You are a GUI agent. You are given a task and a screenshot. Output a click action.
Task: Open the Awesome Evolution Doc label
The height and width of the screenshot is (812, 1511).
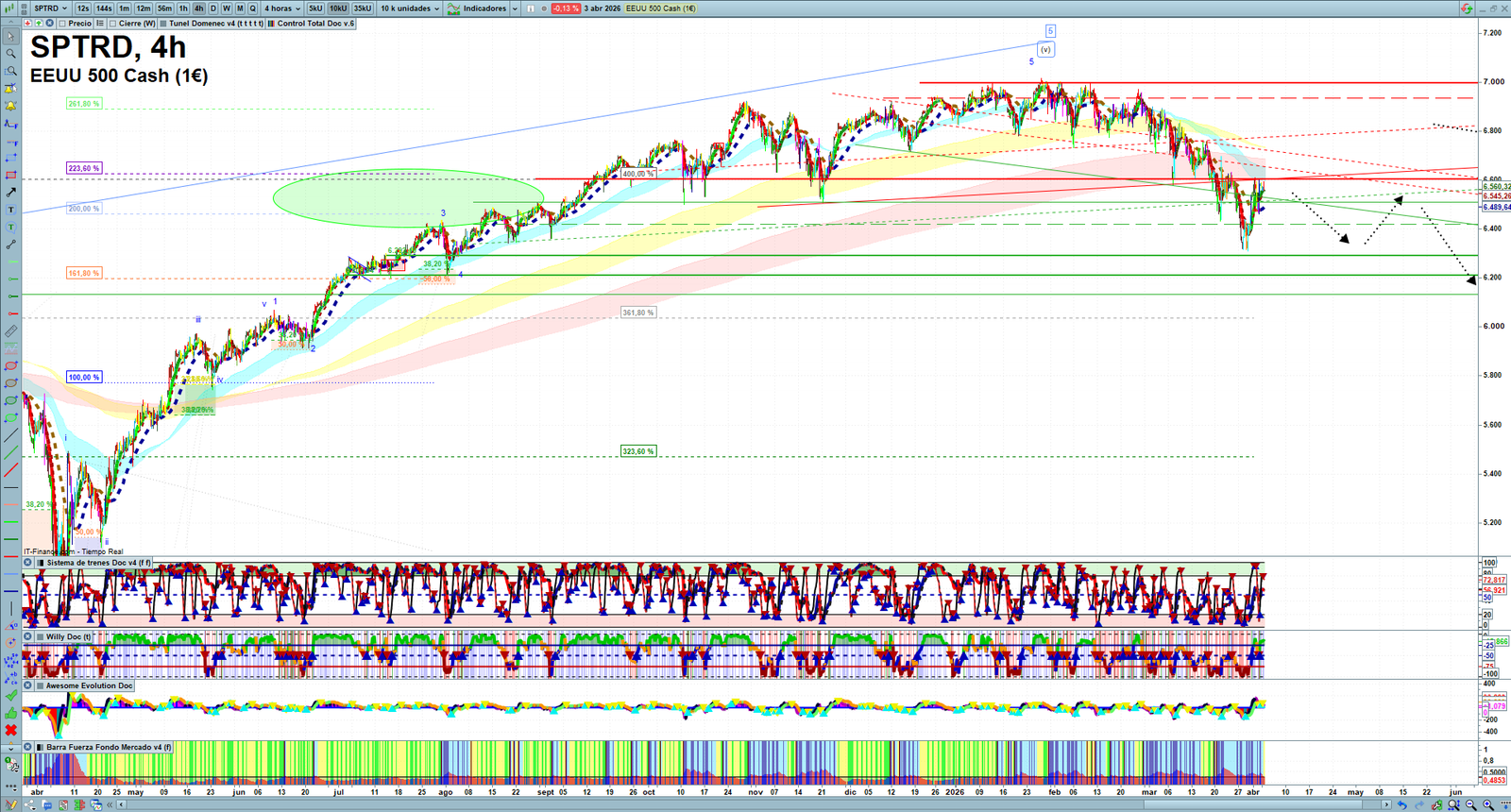(90, 686)
